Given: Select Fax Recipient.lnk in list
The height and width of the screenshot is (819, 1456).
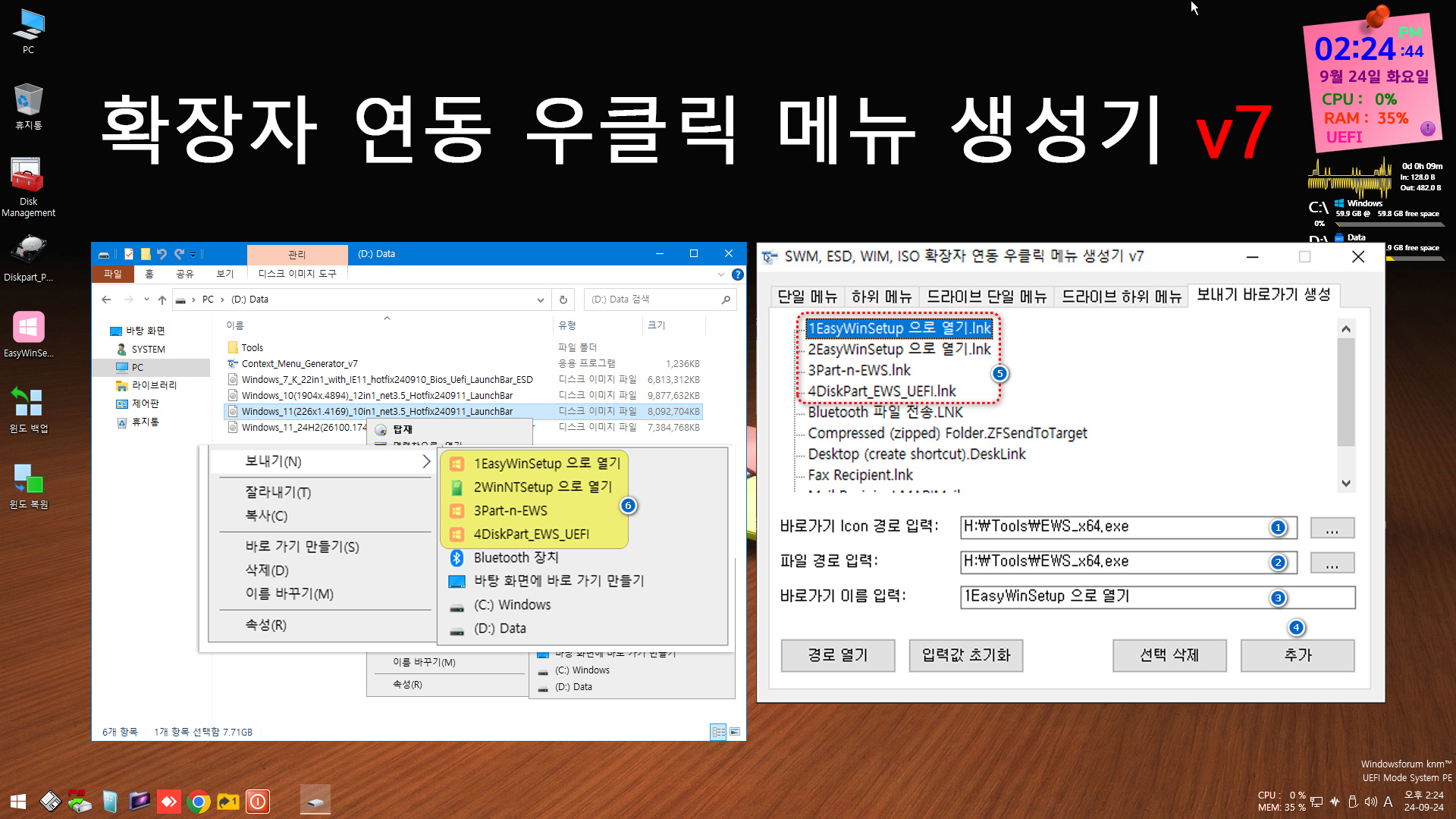Looking at the screenshot, I should [860, 475].
